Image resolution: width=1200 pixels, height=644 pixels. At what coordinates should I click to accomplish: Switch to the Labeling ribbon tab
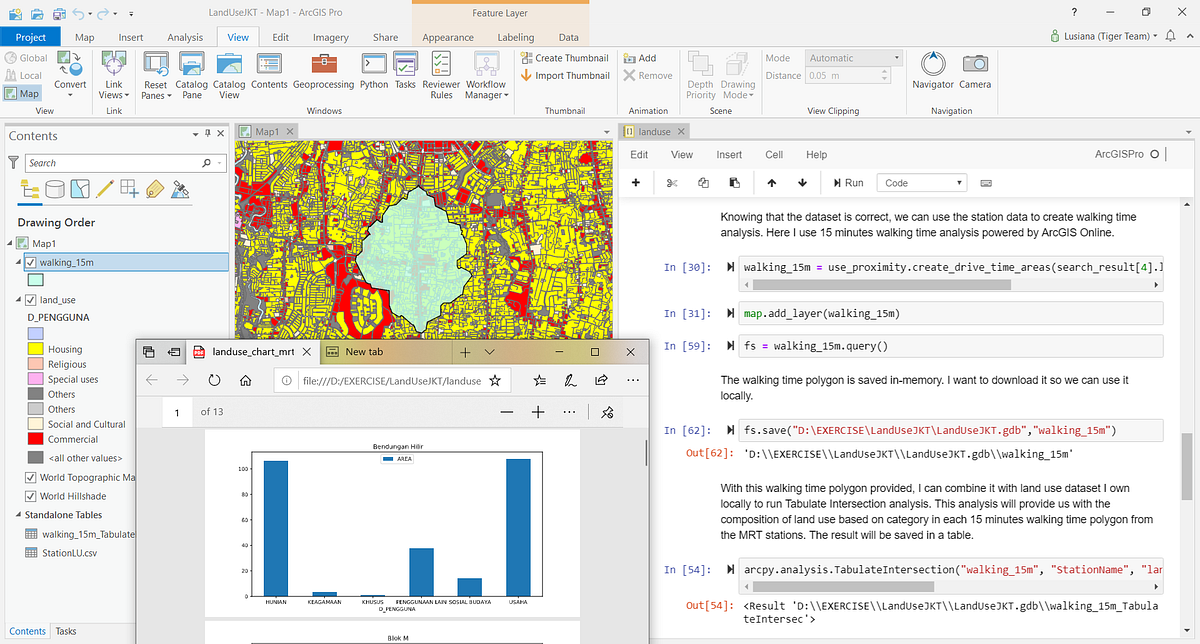point(515,36)
